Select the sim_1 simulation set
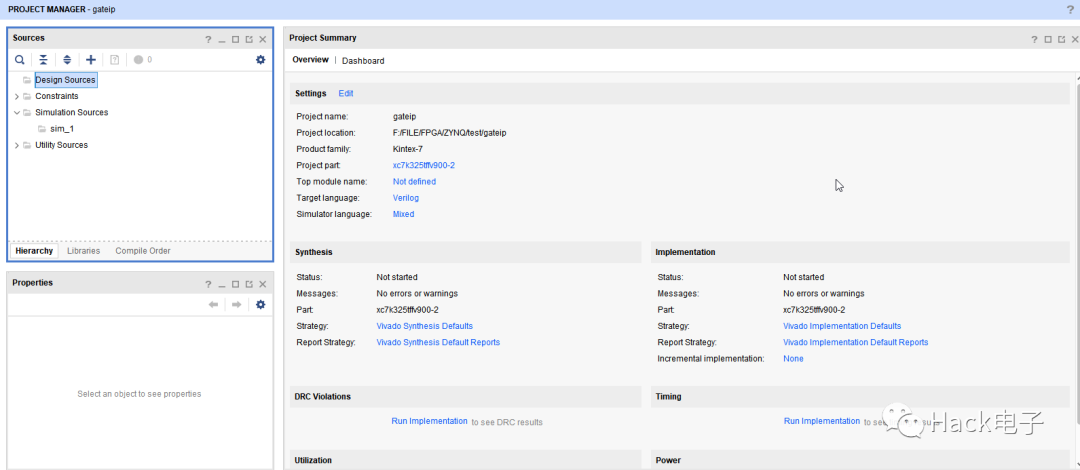Image resolution: width=1080 pixels, height=470 pixels. [62, 129]
